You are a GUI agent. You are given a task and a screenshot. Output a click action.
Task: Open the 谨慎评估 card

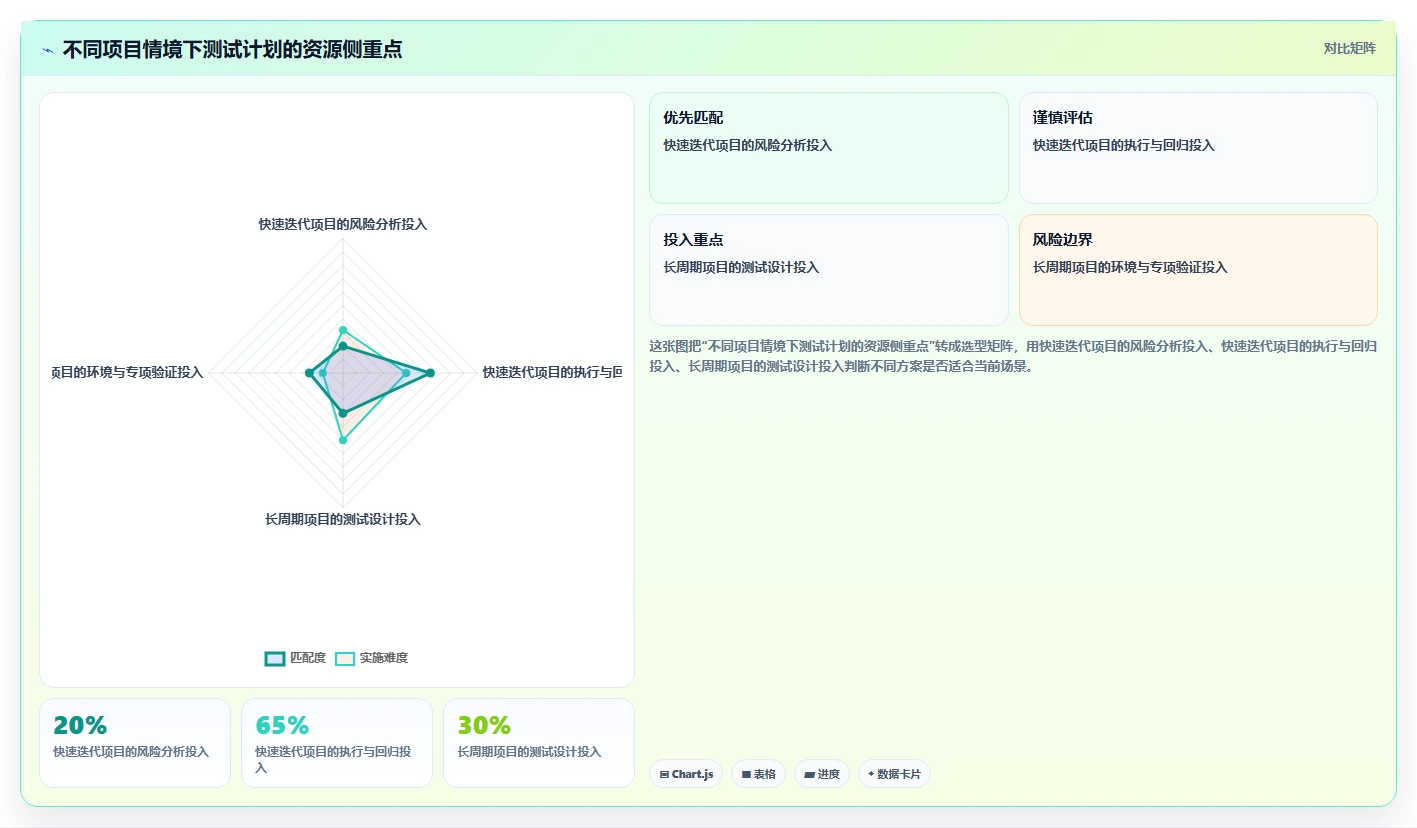[x=1198, y=148]
